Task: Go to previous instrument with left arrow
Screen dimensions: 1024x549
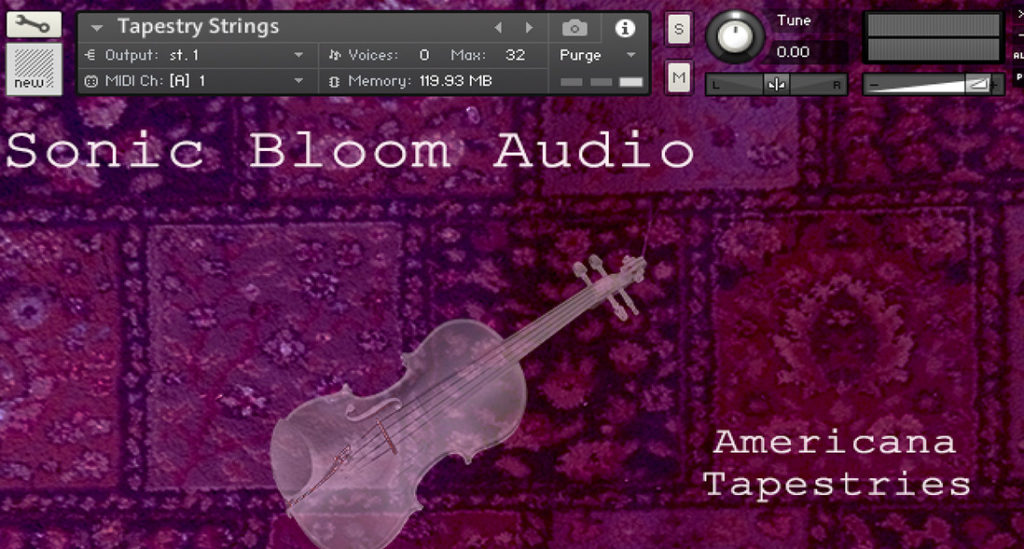Action: 498,27
